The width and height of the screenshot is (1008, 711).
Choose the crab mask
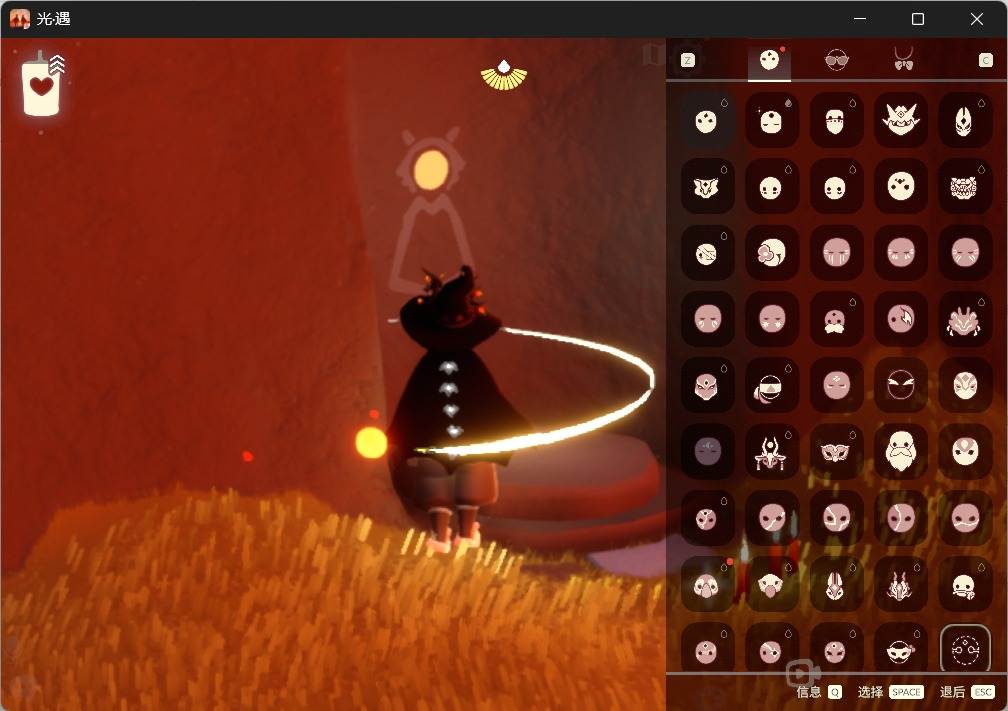click(965, 319)
